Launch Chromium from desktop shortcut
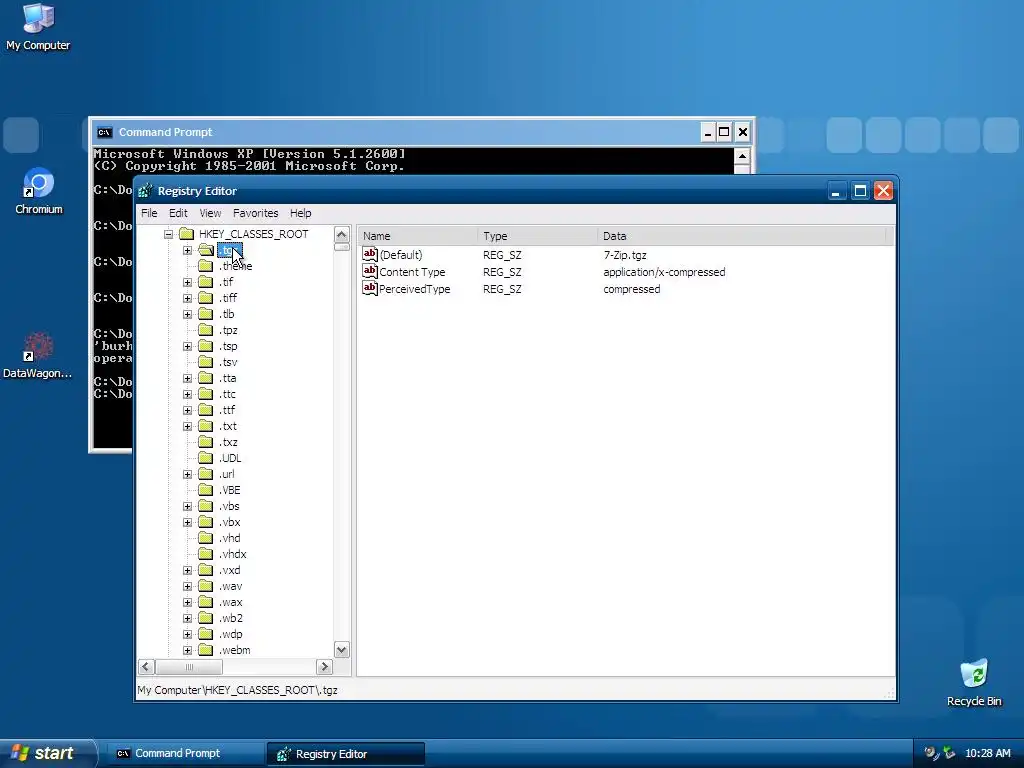 pyautogui.click(x=39, y=191)
